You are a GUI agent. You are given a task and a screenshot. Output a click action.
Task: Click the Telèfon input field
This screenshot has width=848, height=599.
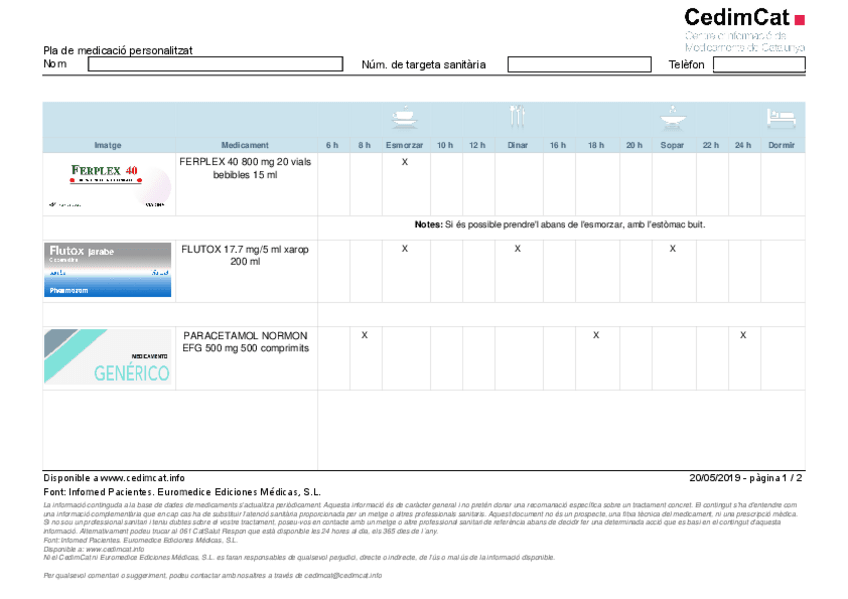(759, 64)
